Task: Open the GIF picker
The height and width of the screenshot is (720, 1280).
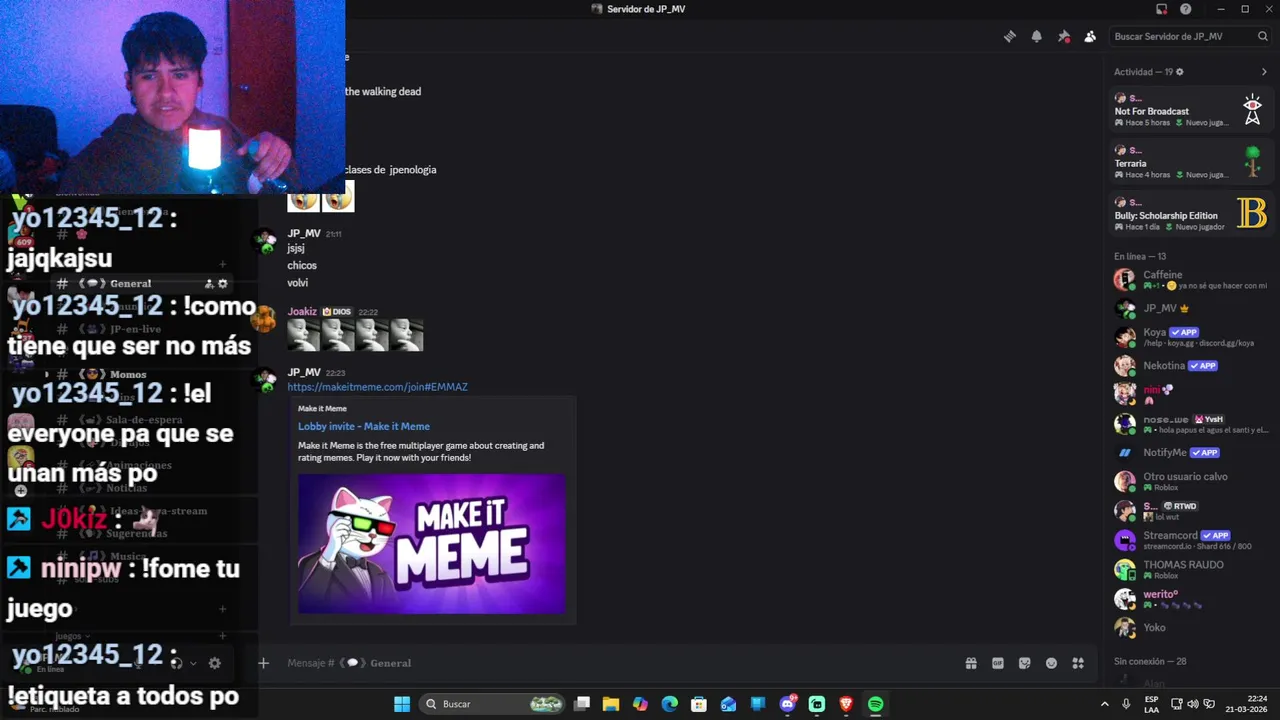Action: coord(998,663)
